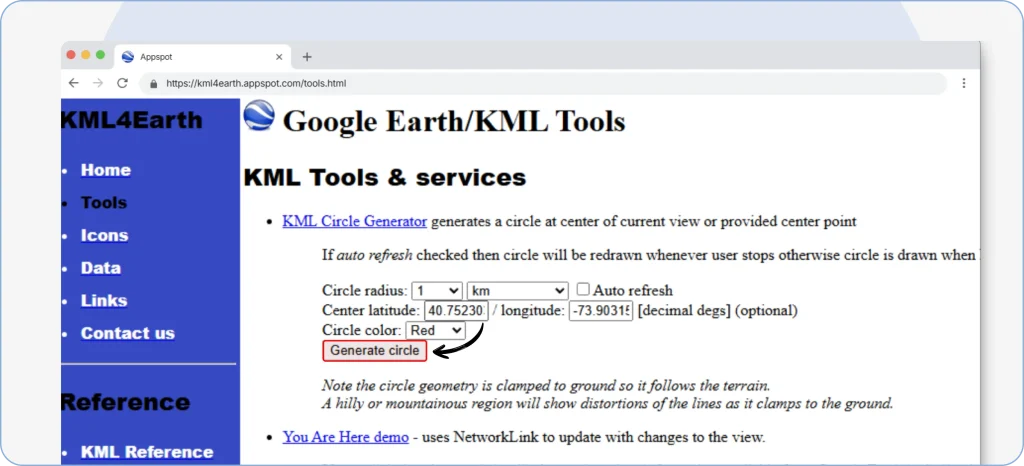Viewport: 1024px width, 466px height.
Task: Click the Appspot tab favicon
Action: click(x=128, y=57)
